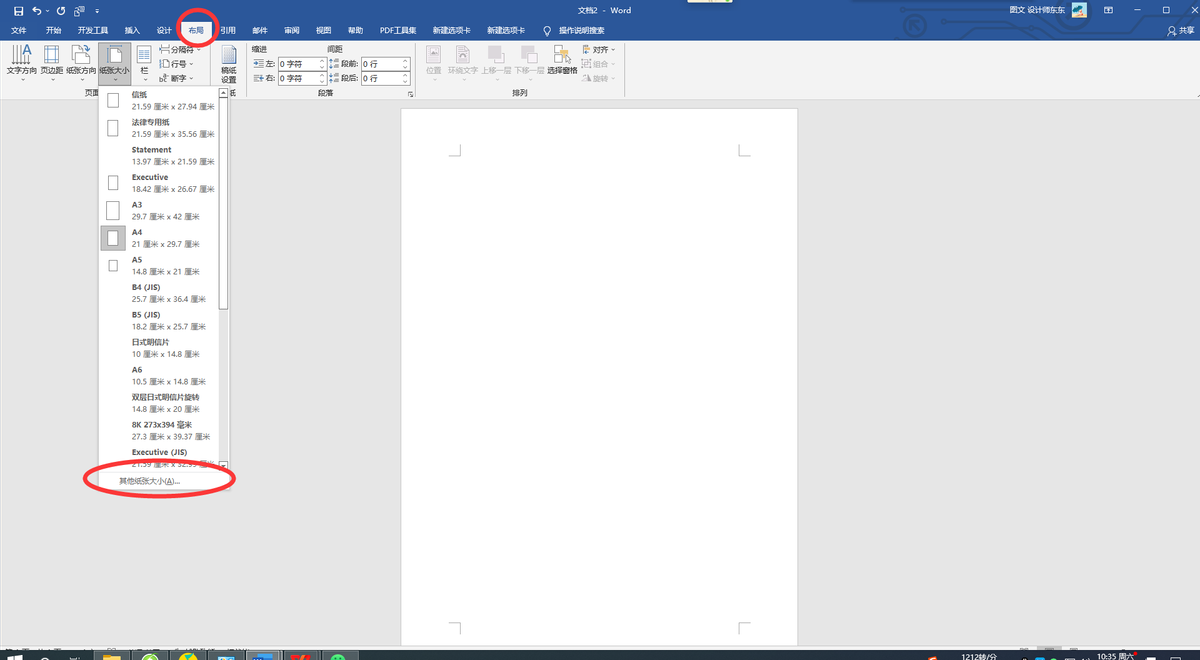Collapse the 纸张大小 paper size button
The width and height of the screenshot is (1200, 660).
[115, 65]
